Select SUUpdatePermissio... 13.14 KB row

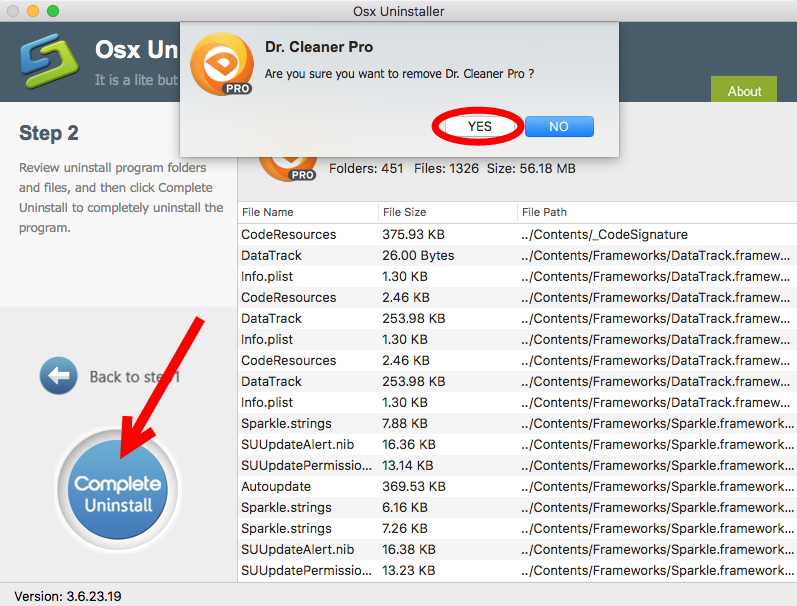pyautogui.click(x=517, y=466)
